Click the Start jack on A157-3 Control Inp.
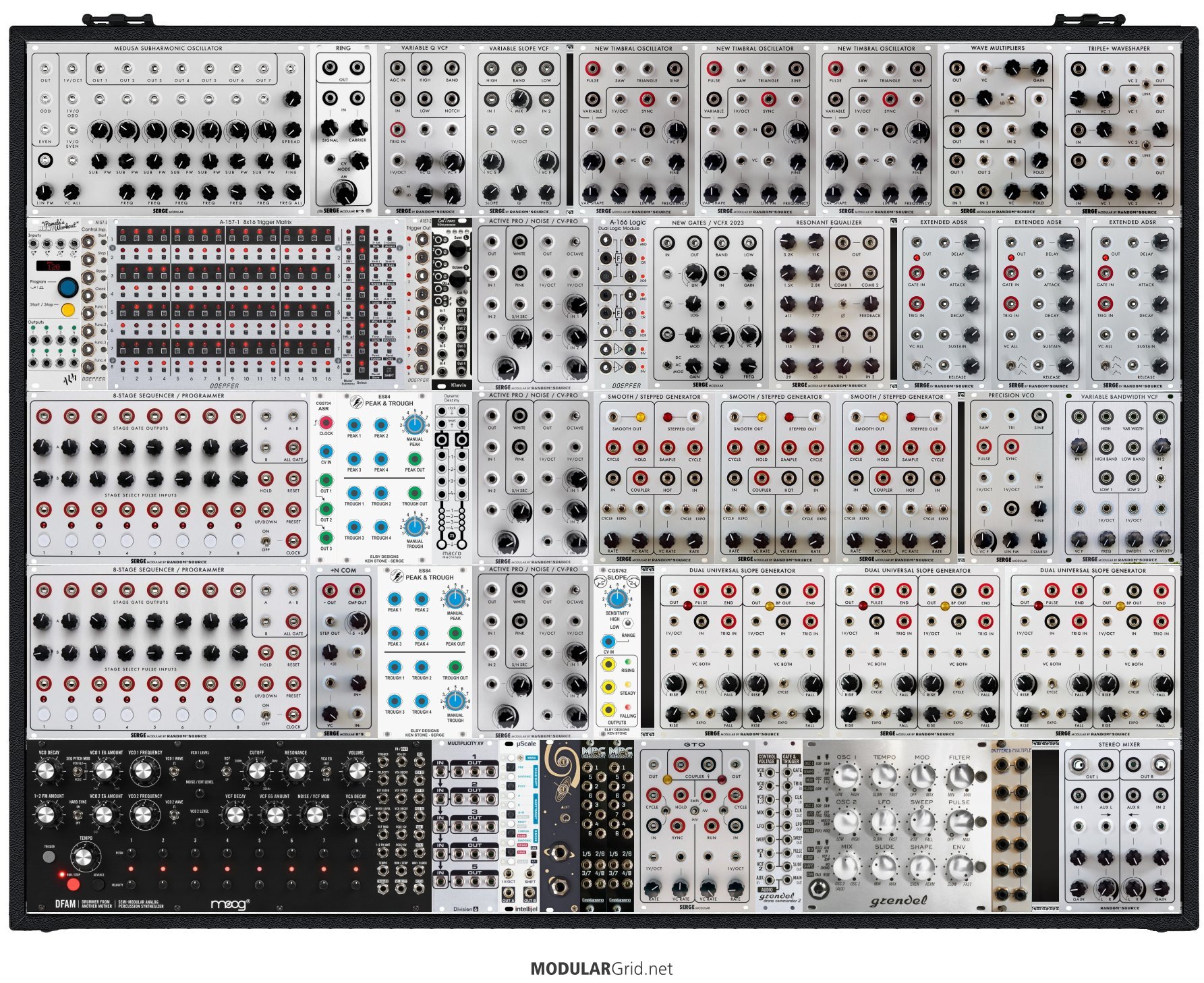The width and height of the screenshot is (1204, 983). click(88, 243)
